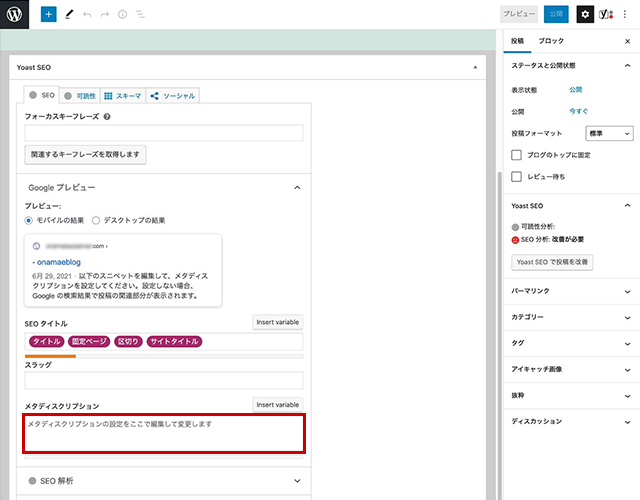Collapse the Google preview section
Viewport: 640px width, 500px height.
[164, 188]
